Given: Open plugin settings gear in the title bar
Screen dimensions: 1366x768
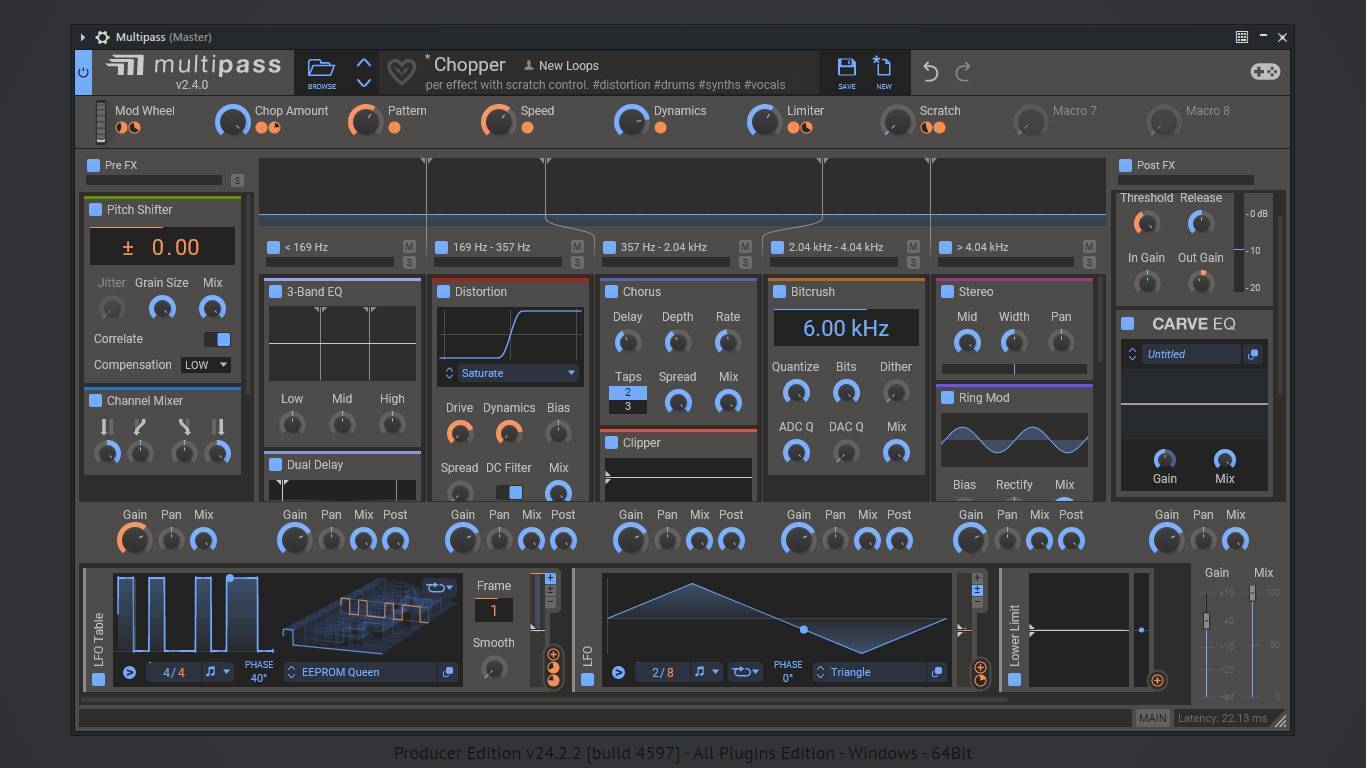Looking at the screenshot, I should pyautogui.click(x=102, y=37).
